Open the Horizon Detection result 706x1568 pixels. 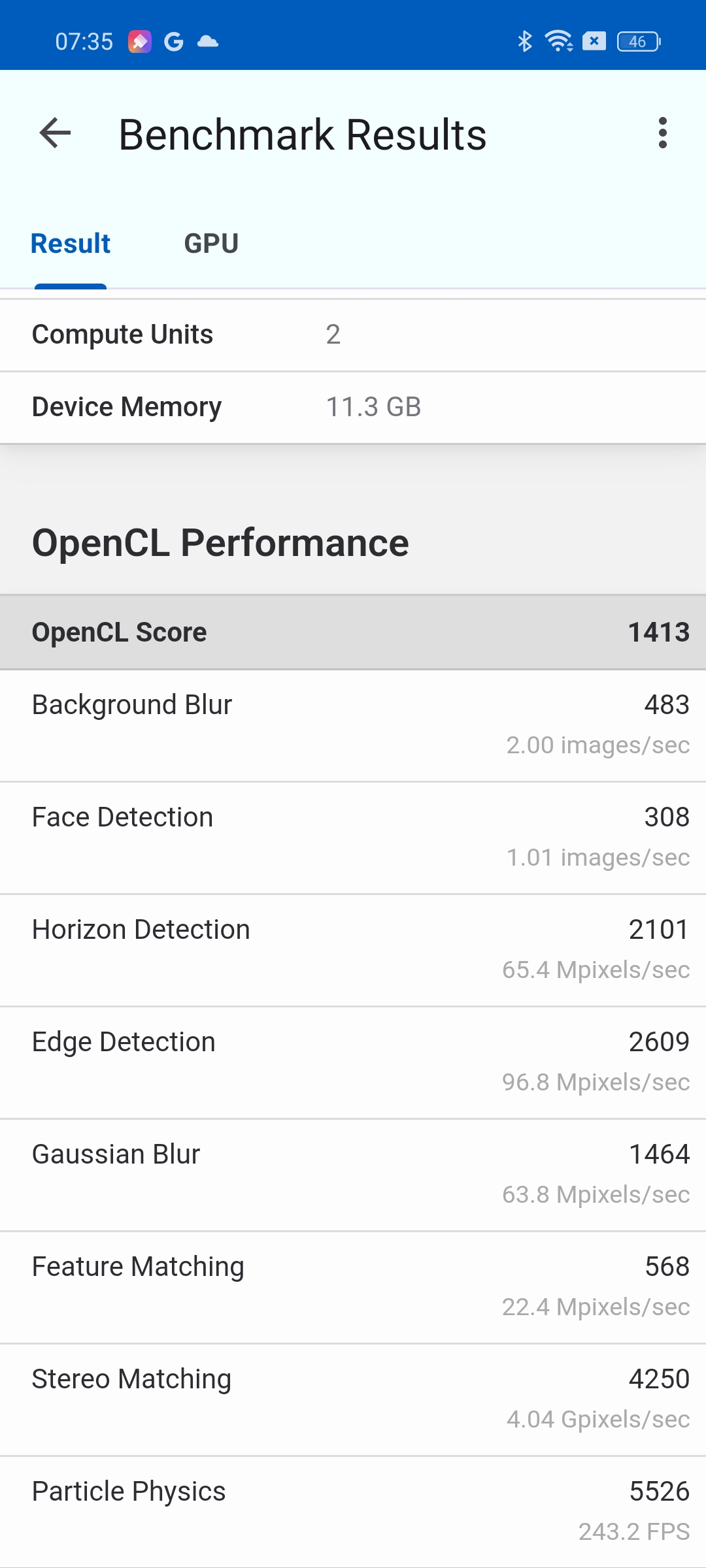[353, 951]
